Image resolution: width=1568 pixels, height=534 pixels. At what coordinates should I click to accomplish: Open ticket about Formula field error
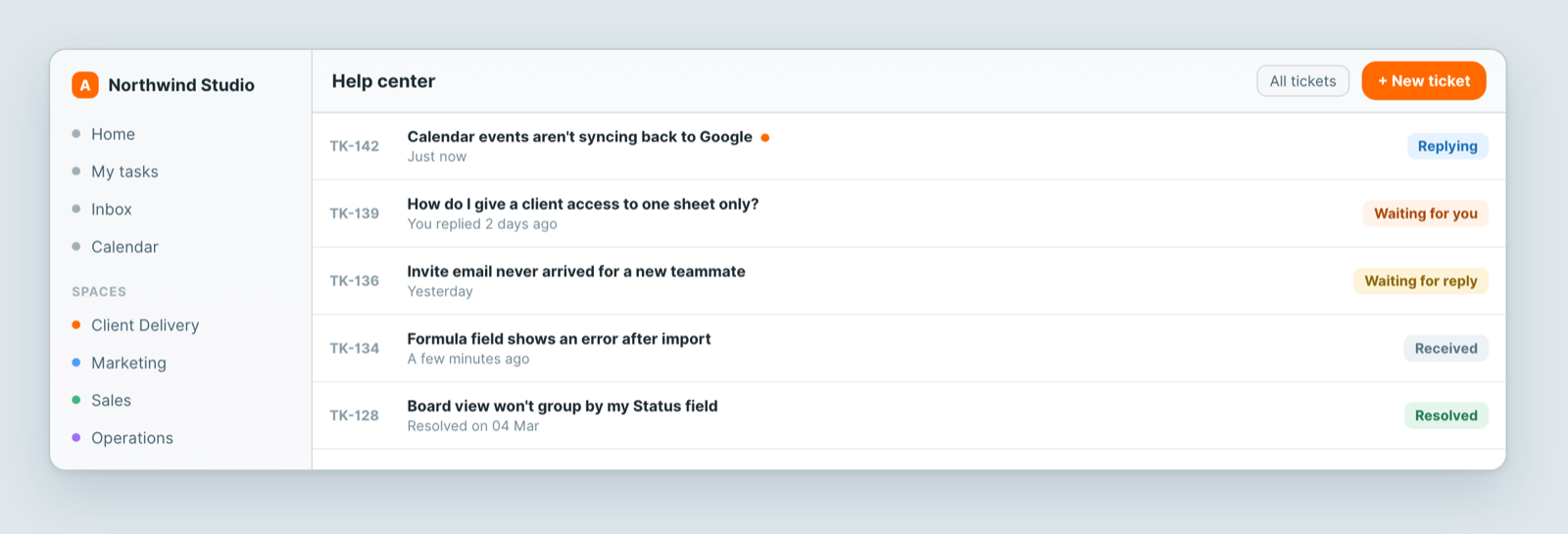pos(908,348)
